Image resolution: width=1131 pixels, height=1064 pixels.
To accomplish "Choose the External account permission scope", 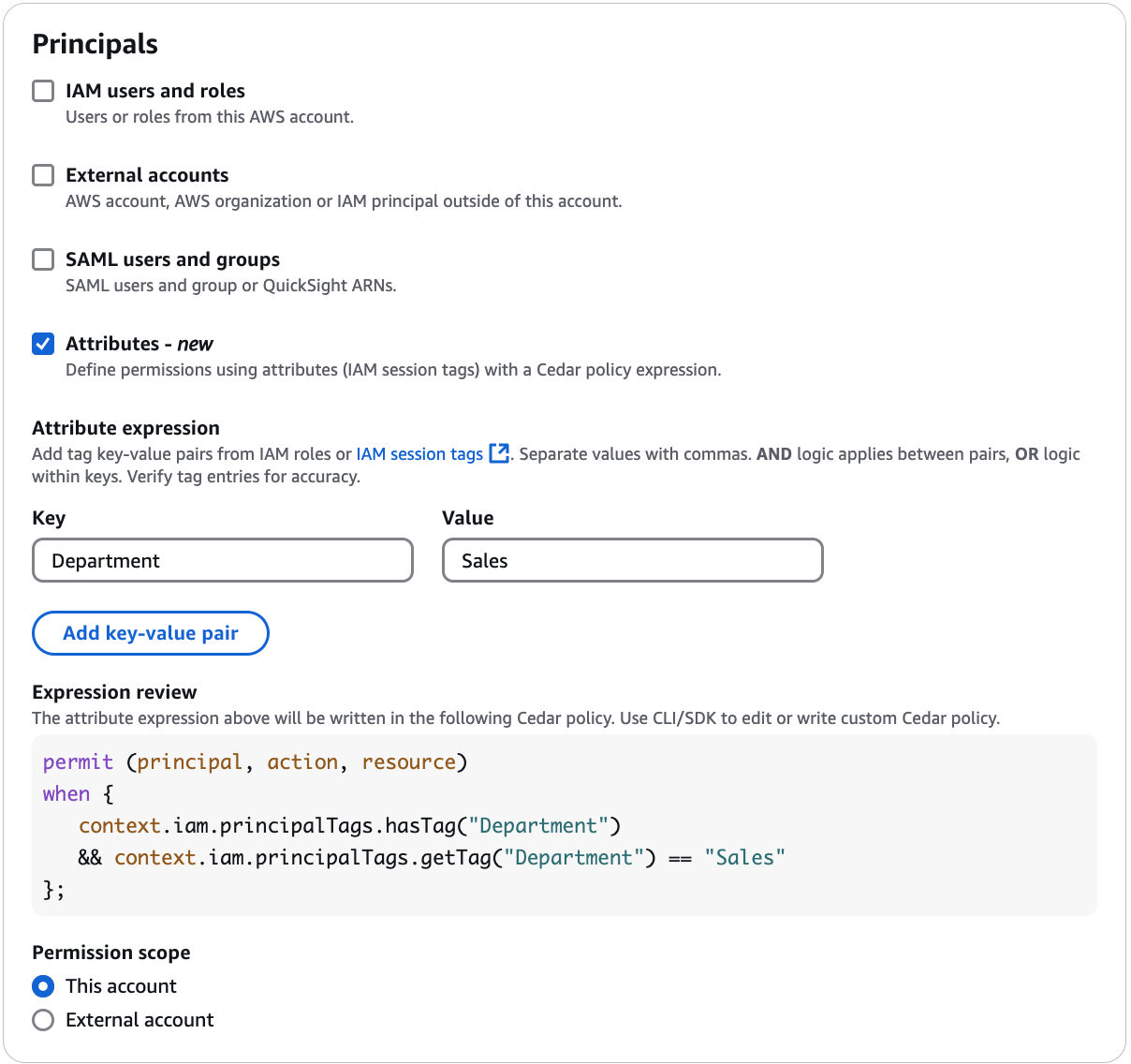I will click(43, 1020).
